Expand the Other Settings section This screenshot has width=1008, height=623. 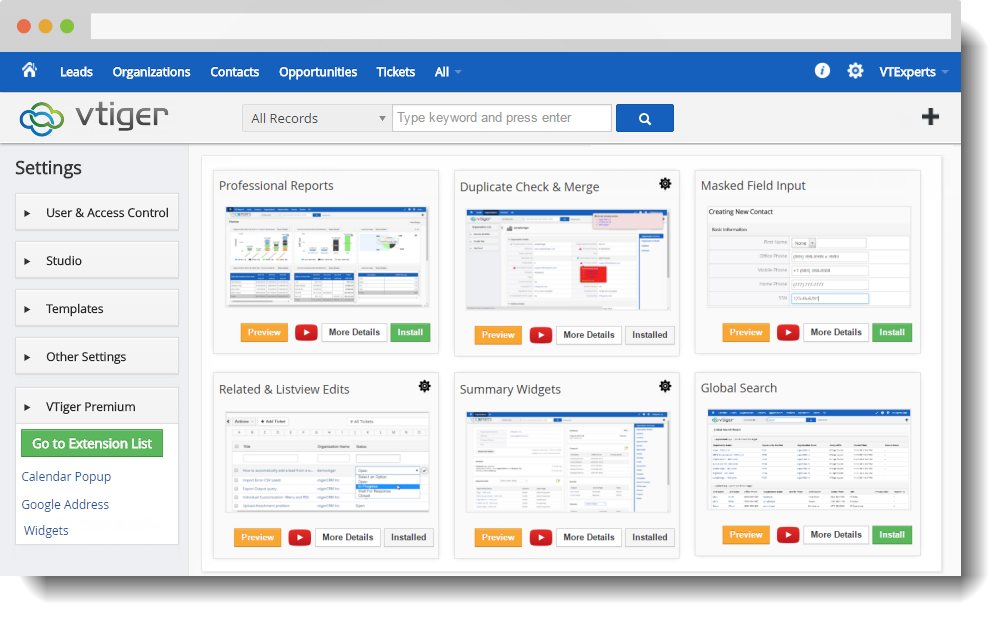tap(97, 356)
